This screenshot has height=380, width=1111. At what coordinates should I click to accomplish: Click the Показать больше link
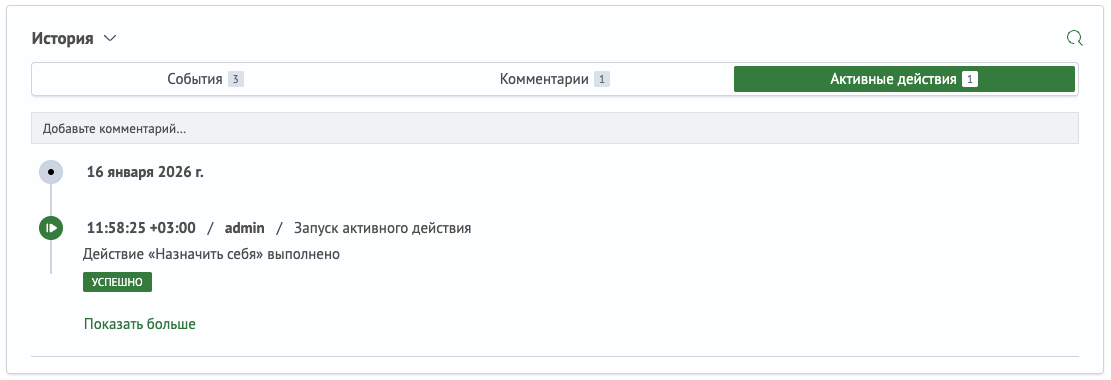pos(140,324)
